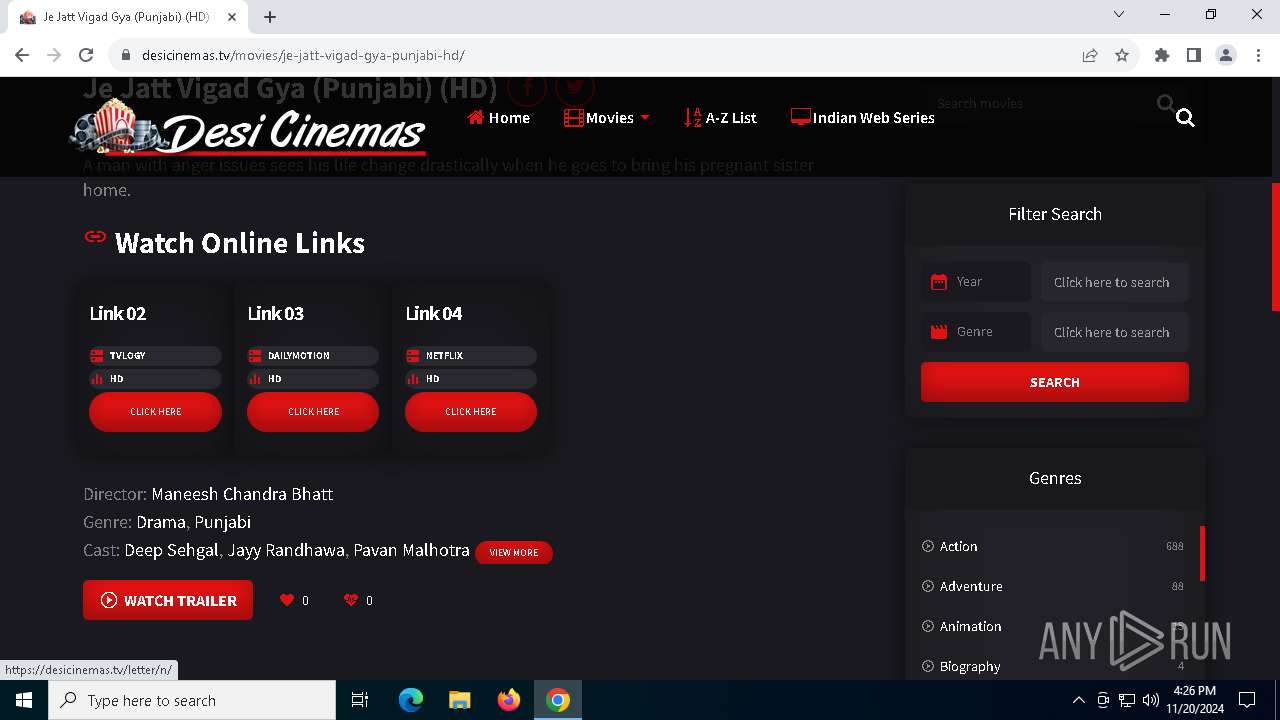
Task: Like the movie with heart icon
Action: pos(287,600)
